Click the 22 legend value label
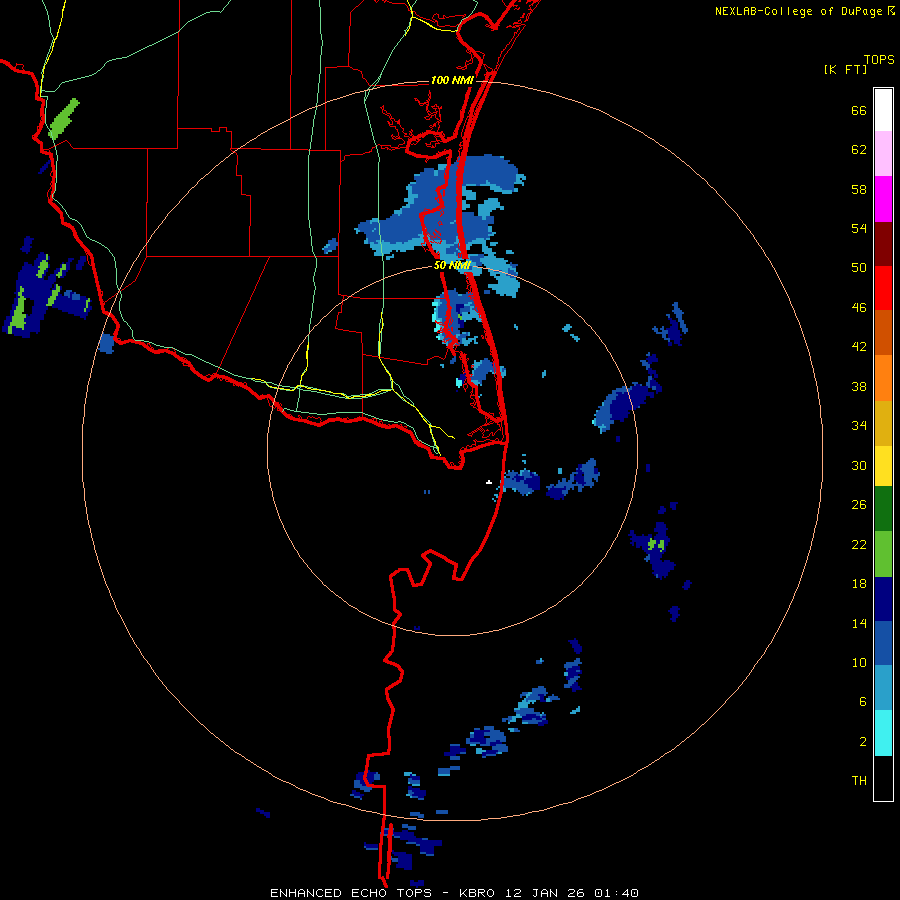Viewport: 900px width, 900px height. (858, 544)
